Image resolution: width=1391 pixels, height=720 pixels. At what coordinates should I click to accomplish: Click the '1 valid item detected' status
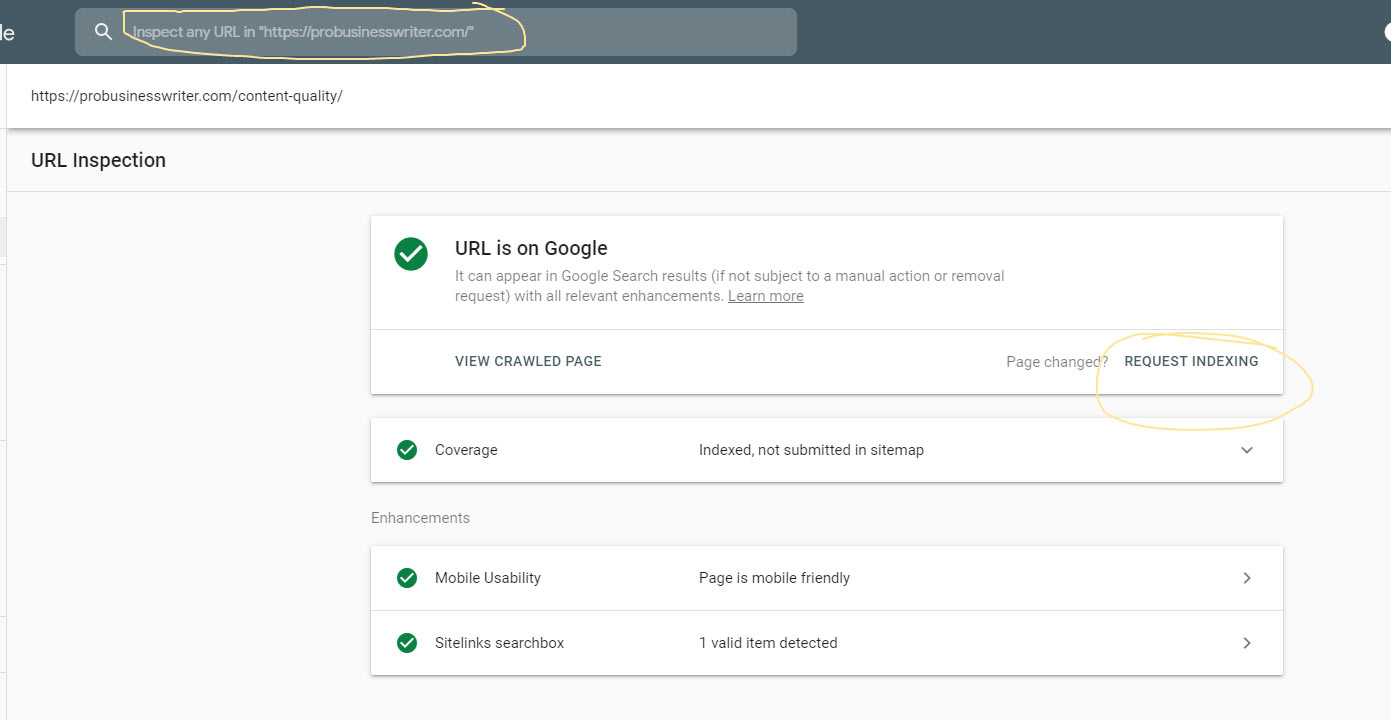[x=768, y=643]
